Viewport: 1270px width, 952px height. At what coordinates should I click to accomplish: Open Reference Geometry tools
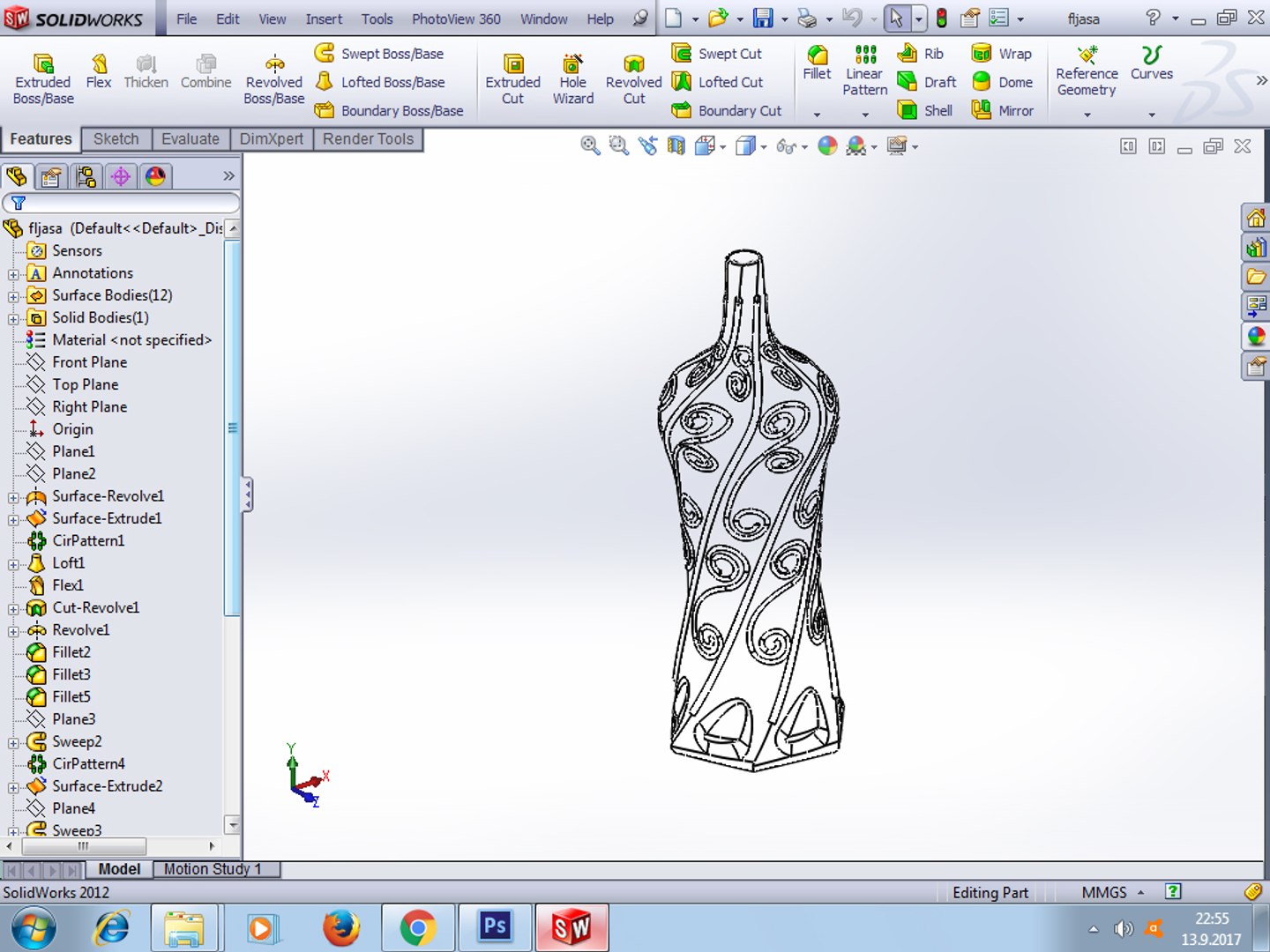[x=1087, y=71]
